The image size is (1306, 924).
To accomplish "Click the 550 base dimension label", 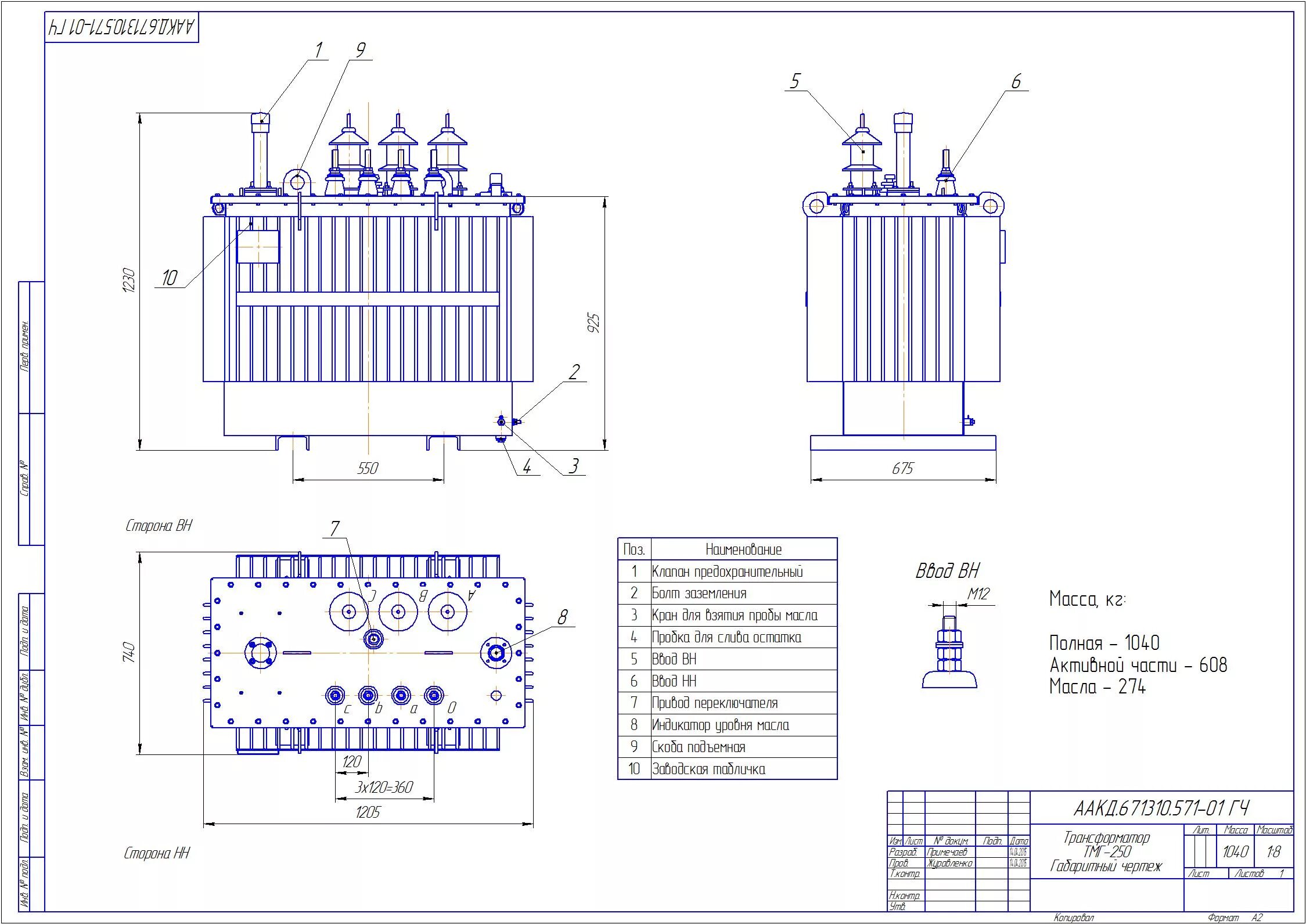I will tap(368, 468).
